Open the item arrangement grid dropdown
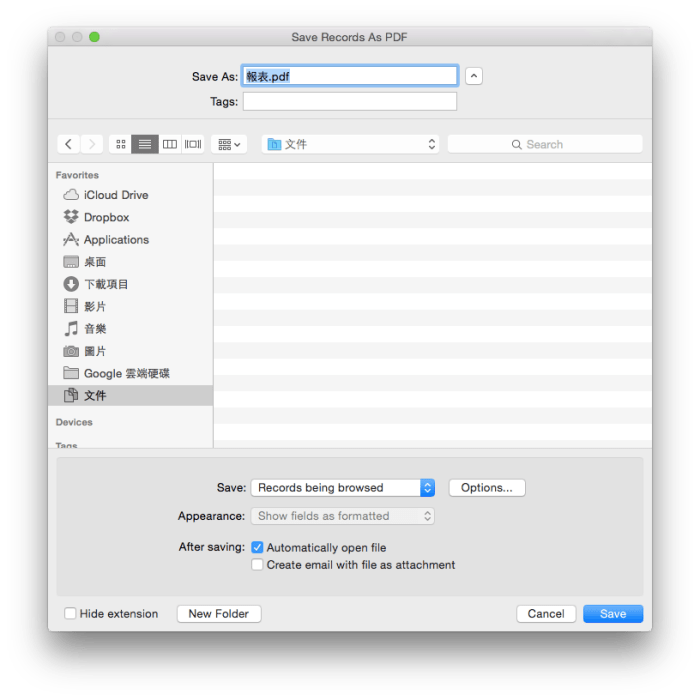The image size is (700, 700). (x=229, y=144)
